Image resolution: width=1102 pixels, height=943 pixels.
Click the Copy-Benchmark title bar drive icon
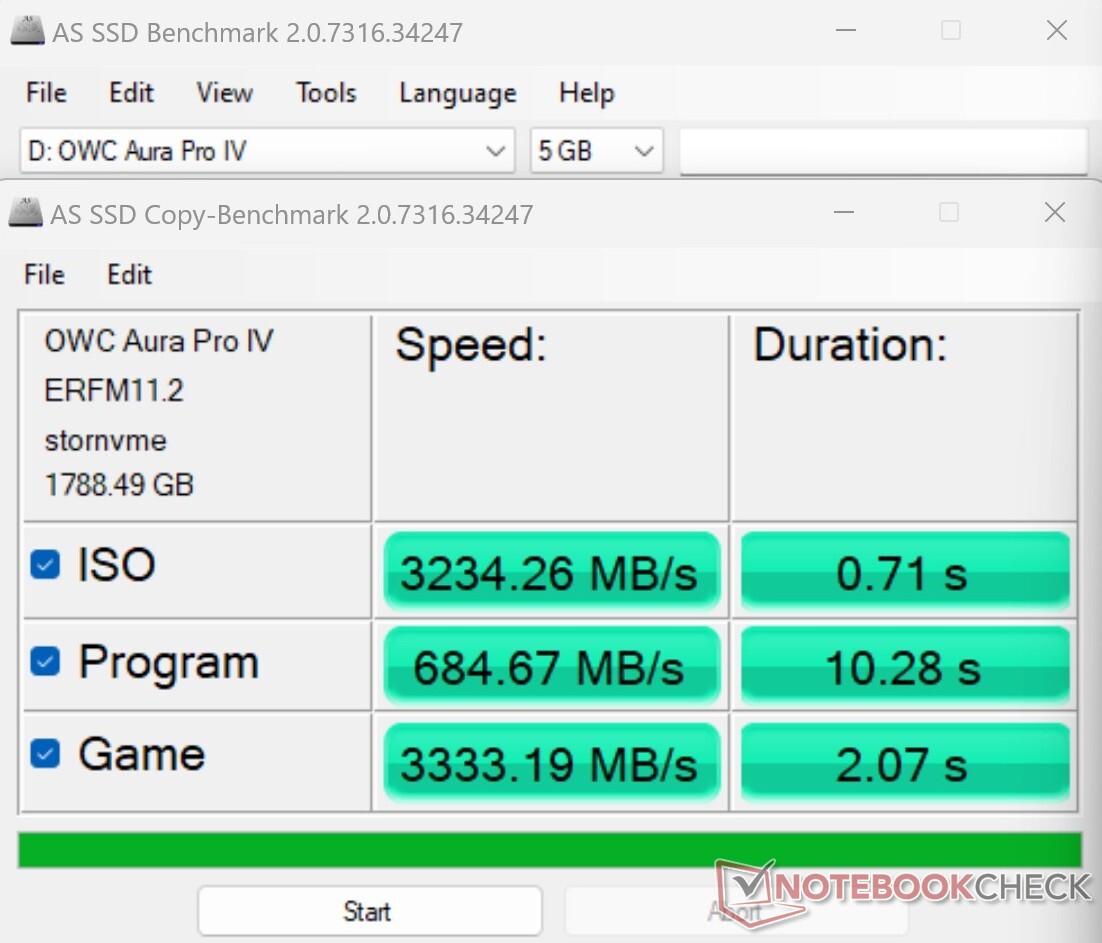(x=26, y=213)
